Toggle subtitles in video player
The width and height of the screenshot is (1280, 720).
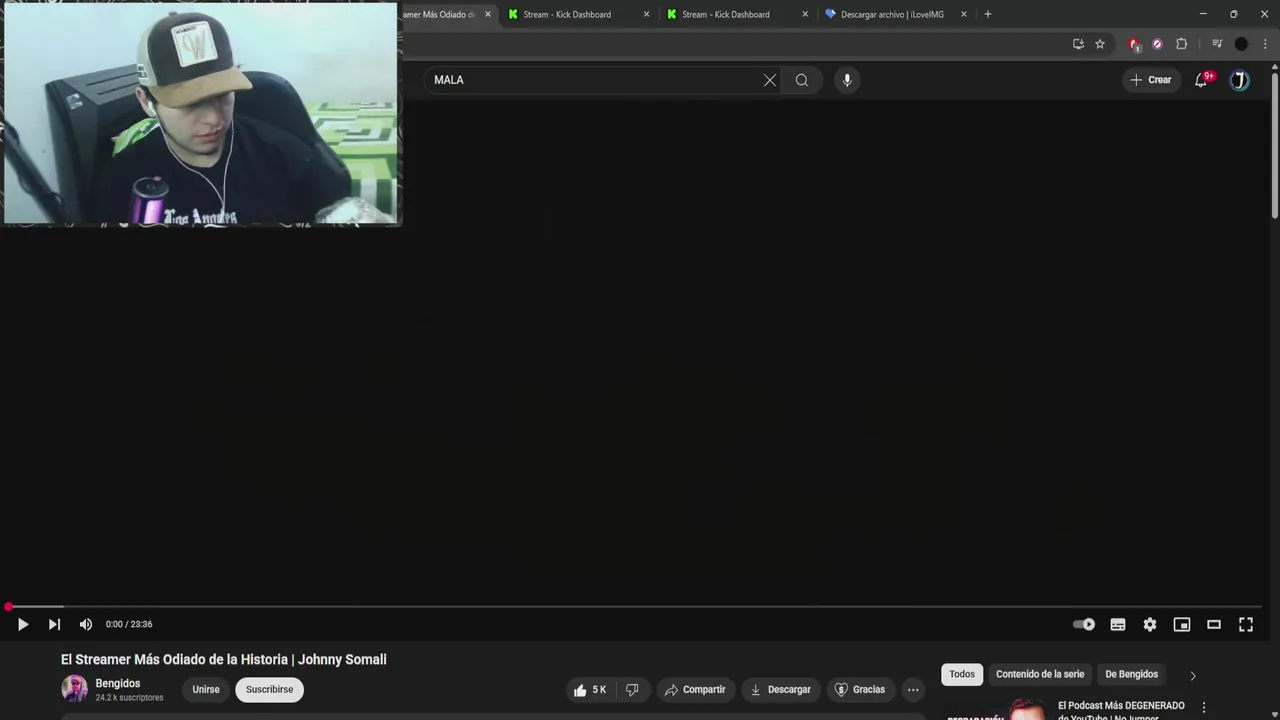(x=1118, y=624)
